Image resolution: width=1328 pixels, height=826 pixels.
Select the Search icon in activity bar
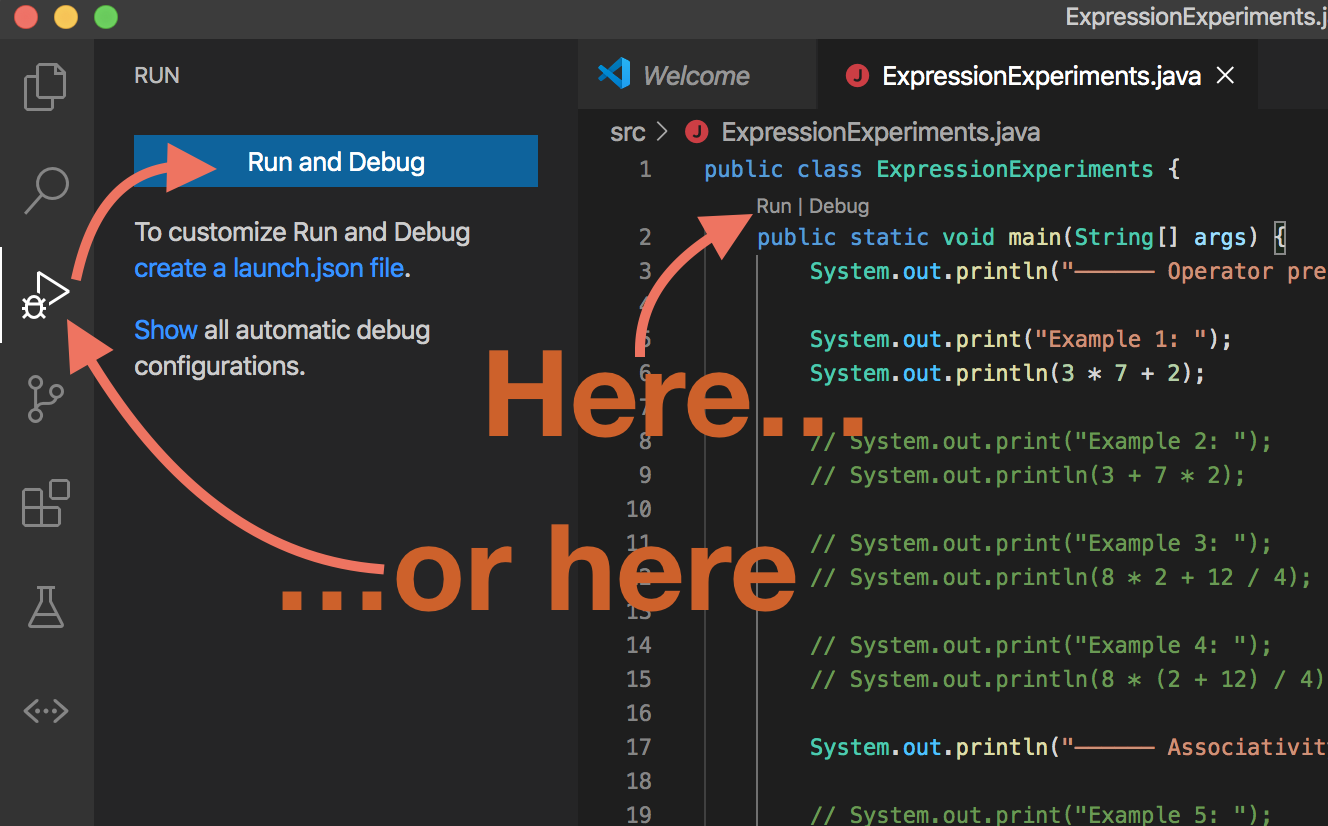click(45, 190)
